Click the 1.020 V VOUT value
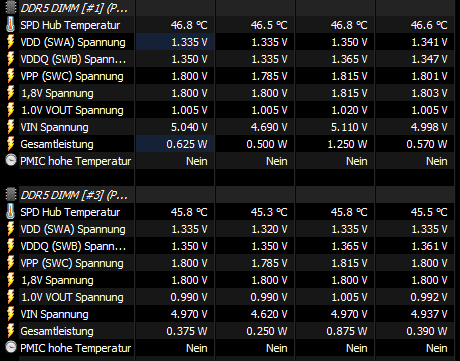The image size is (460, 361). 349,110
